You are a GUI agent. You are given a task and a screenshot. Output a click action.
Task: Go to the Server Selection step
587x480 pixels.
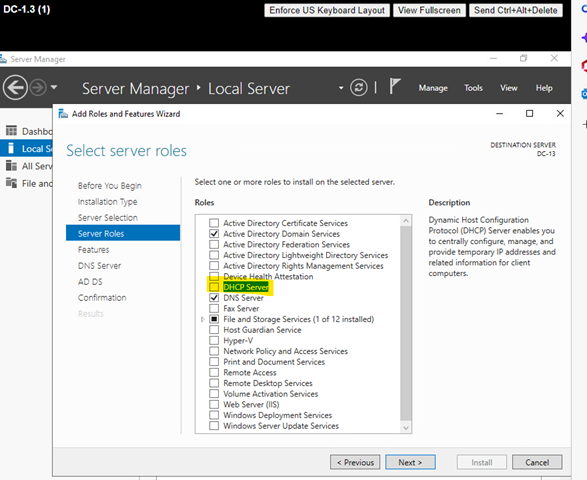coord(108,218)
